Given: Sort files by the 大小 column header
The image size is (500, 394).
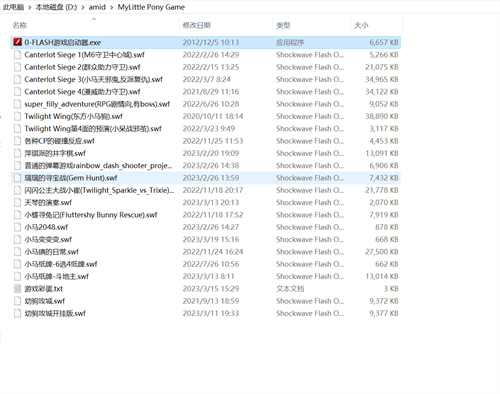Looking at the screenshot, I should tap(361, 25).
